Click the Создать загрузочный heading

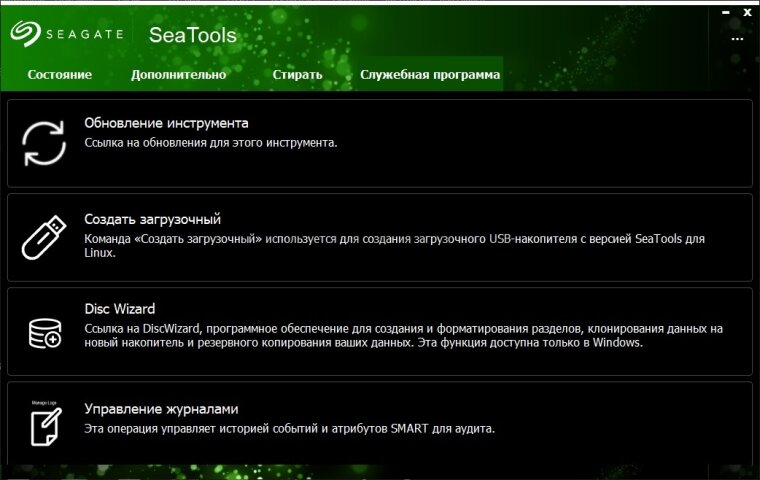152,219
